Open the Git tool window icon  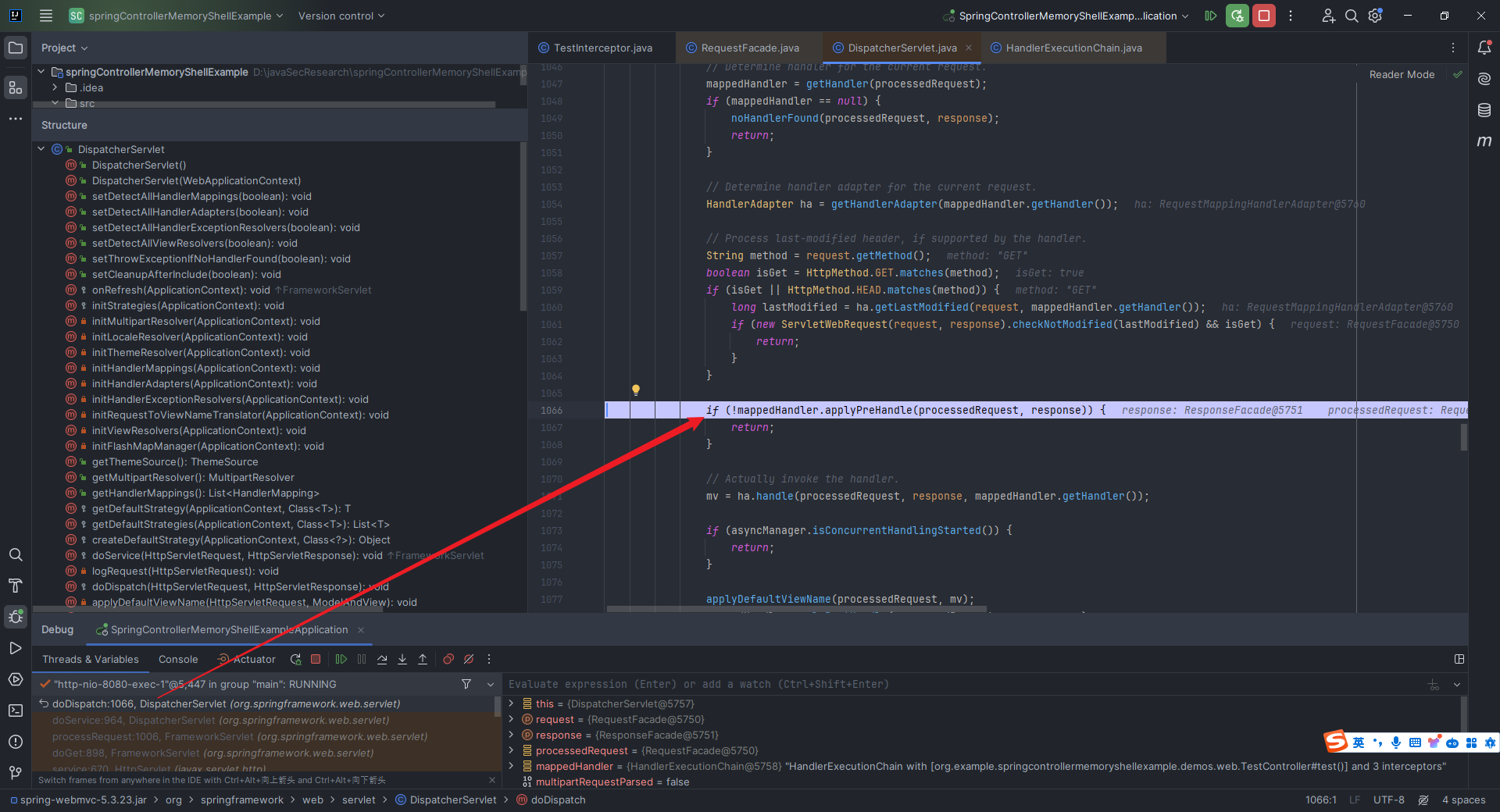(16, 773)
